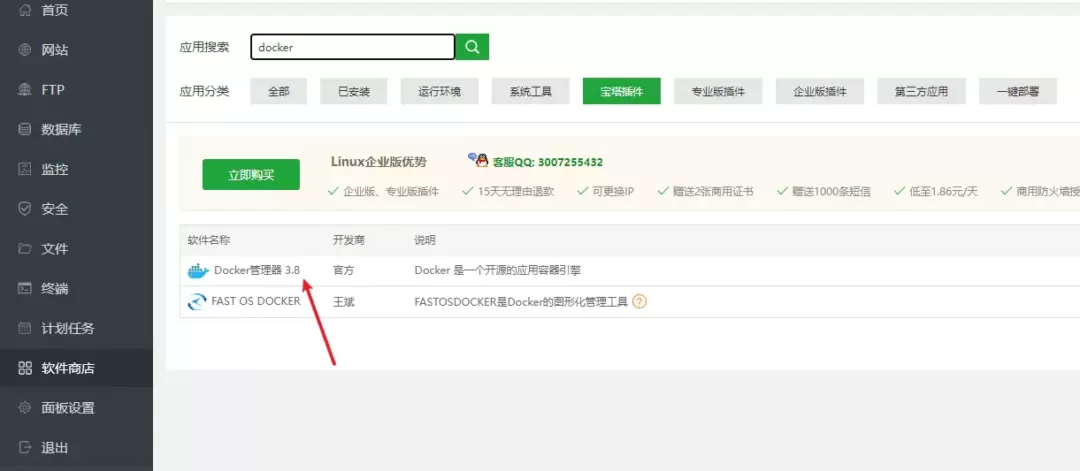Click the FAST OS DOCKER logo icon
Viewport: 1080px width, 471px height.
pos(197,302)
